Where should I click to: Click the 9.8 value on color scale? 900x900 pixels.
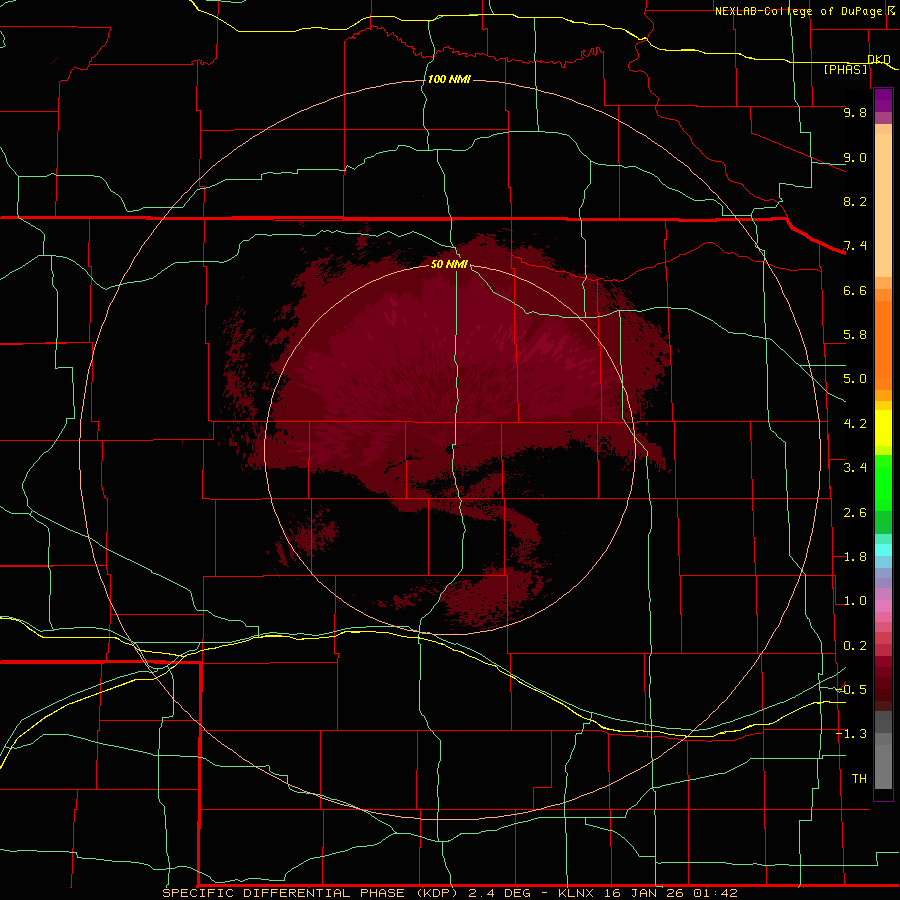855,112
